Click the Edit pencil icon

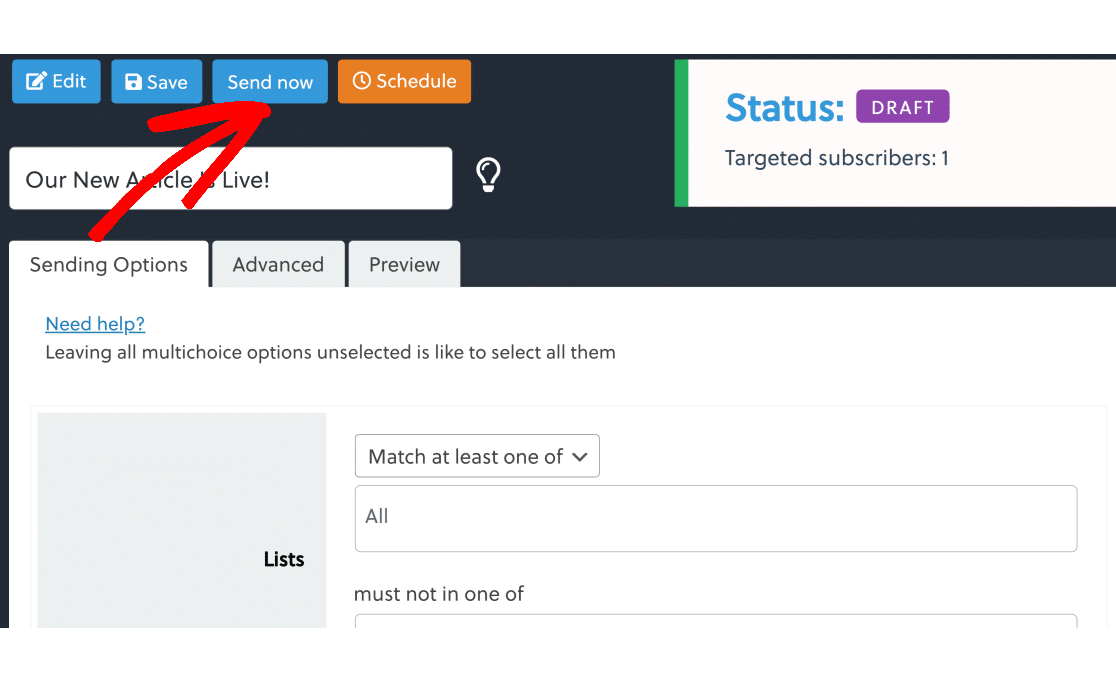pyautogui.click(x=36, y=81)
